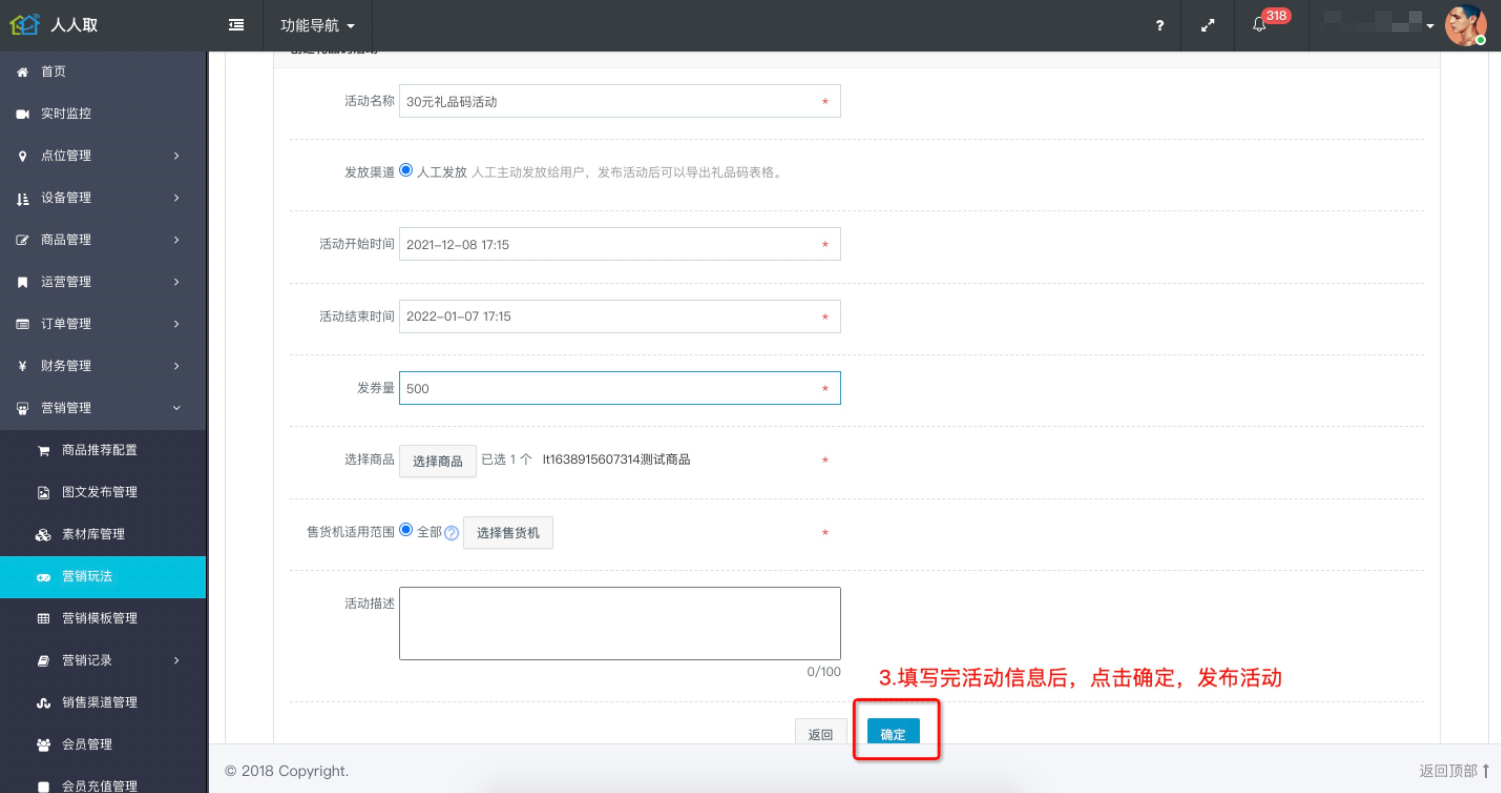Click the help icon next to 全部
Screen dimensions: 1501x793
(451, 533)
